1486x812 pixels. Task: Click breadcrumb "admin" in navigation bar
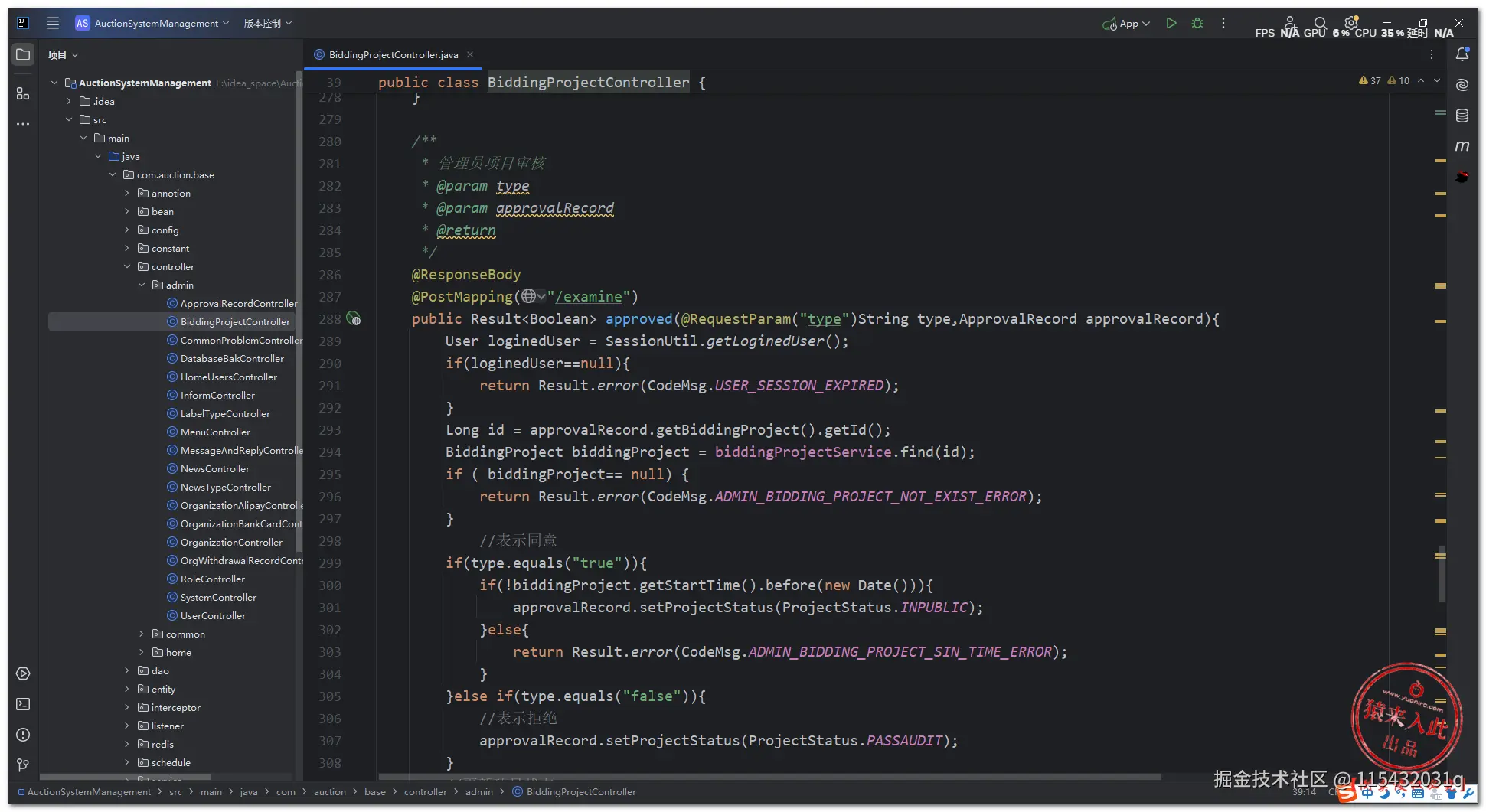click(478, 791)
